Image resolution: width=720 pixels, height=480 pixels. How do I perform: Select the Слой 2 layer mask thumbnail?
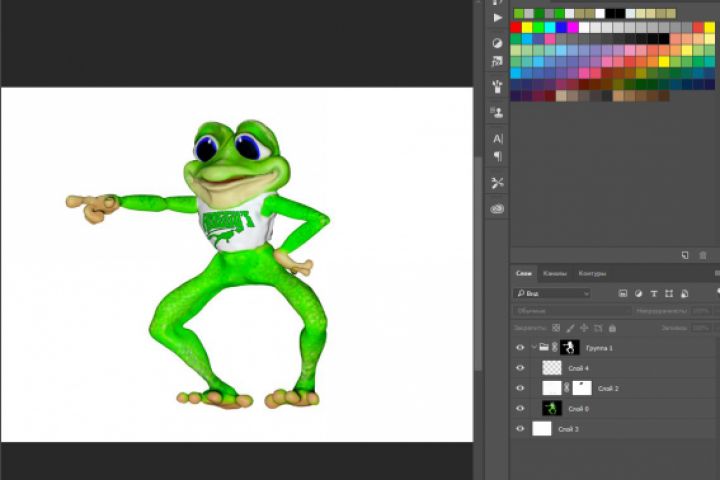coord(582,388)
